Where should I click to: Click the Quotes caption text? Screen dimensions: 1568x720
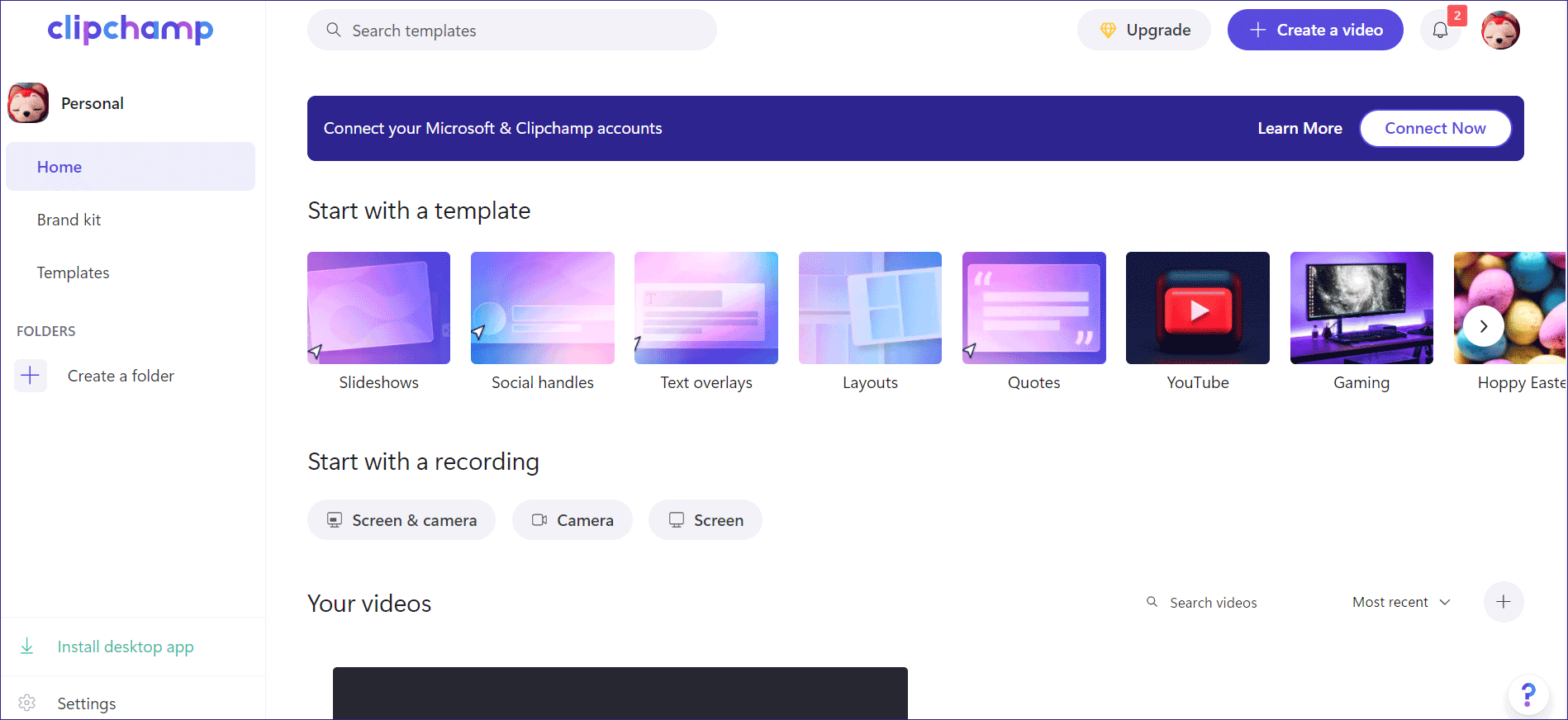click(x=1034, y=382)
